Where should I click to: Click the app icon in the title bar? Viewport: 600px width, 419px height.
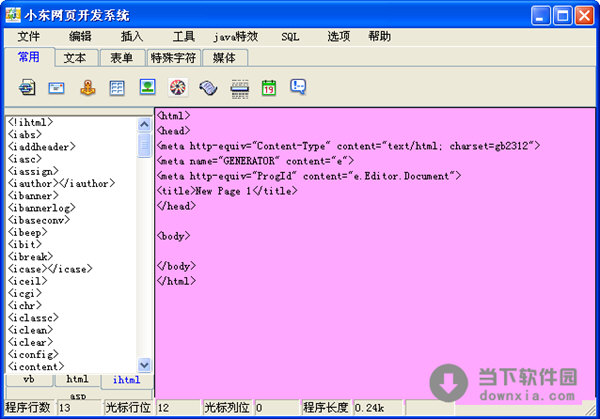(x=13, y=15)
